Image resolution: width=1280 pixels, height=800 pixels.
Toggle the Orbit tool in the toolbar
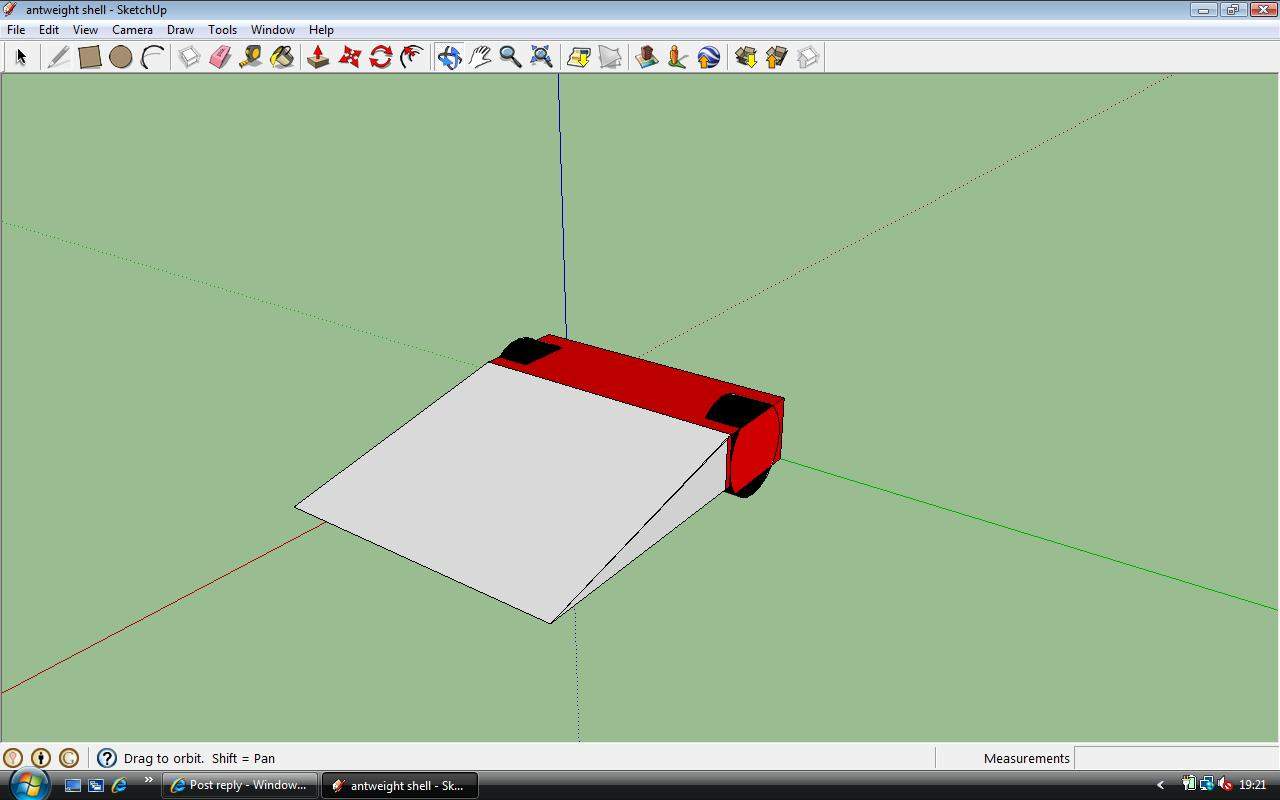pos(449,57)
